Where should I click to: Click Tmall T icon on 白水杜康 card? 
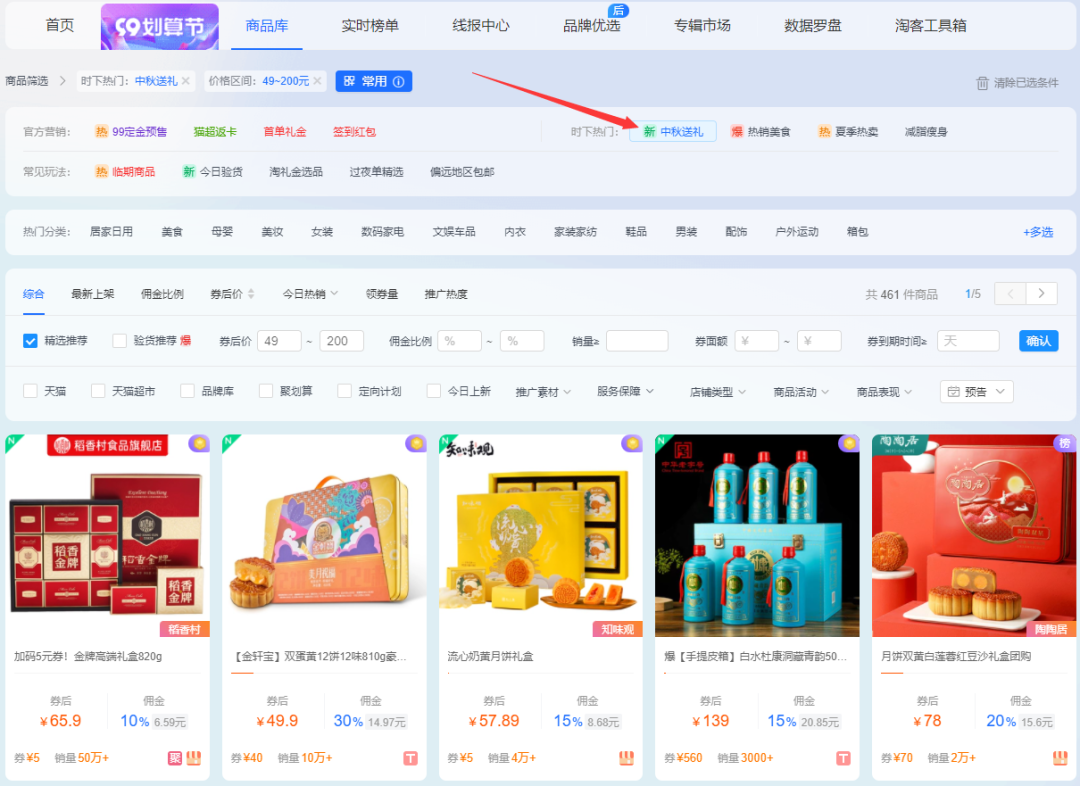click(844, 758)
